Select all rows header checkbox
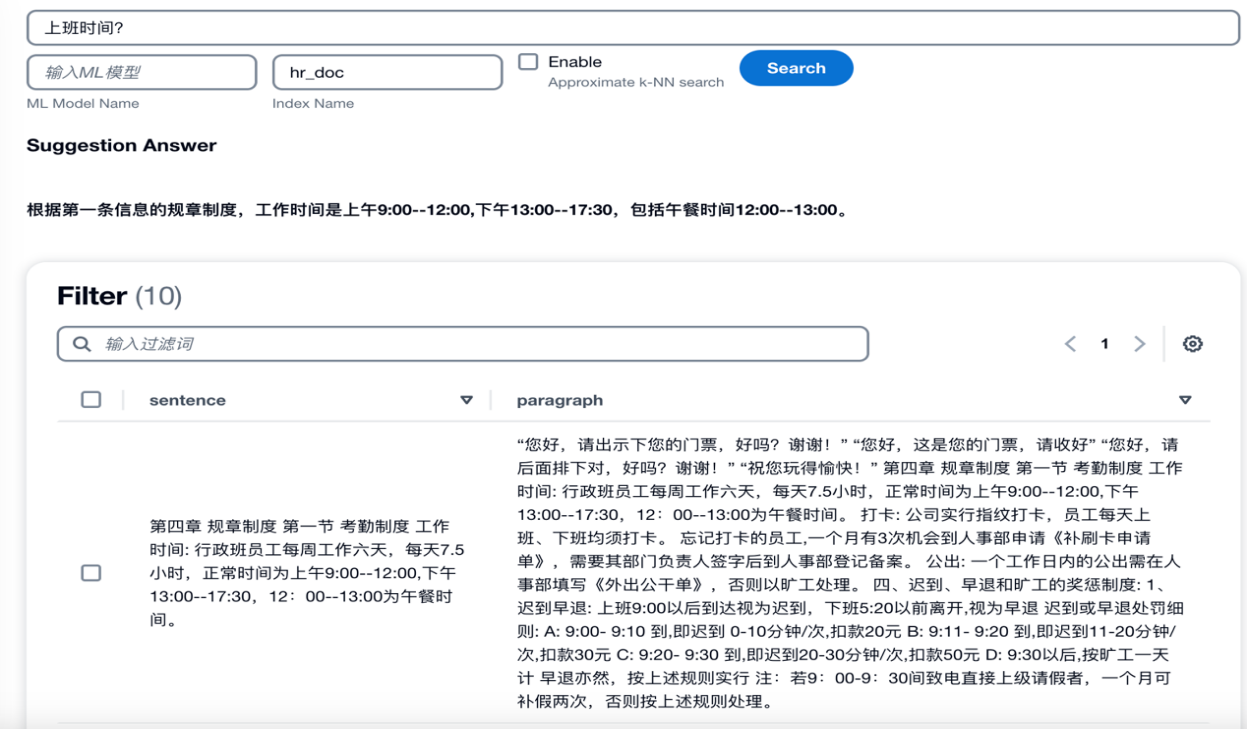The image size is (1247, 729). [91, 400]
